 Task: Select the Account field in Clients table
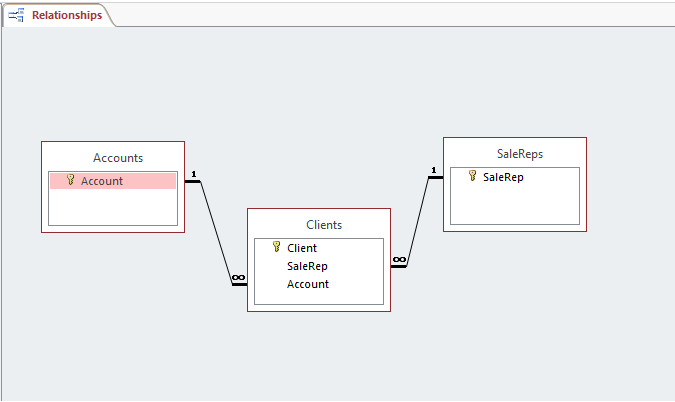[308, 284]
